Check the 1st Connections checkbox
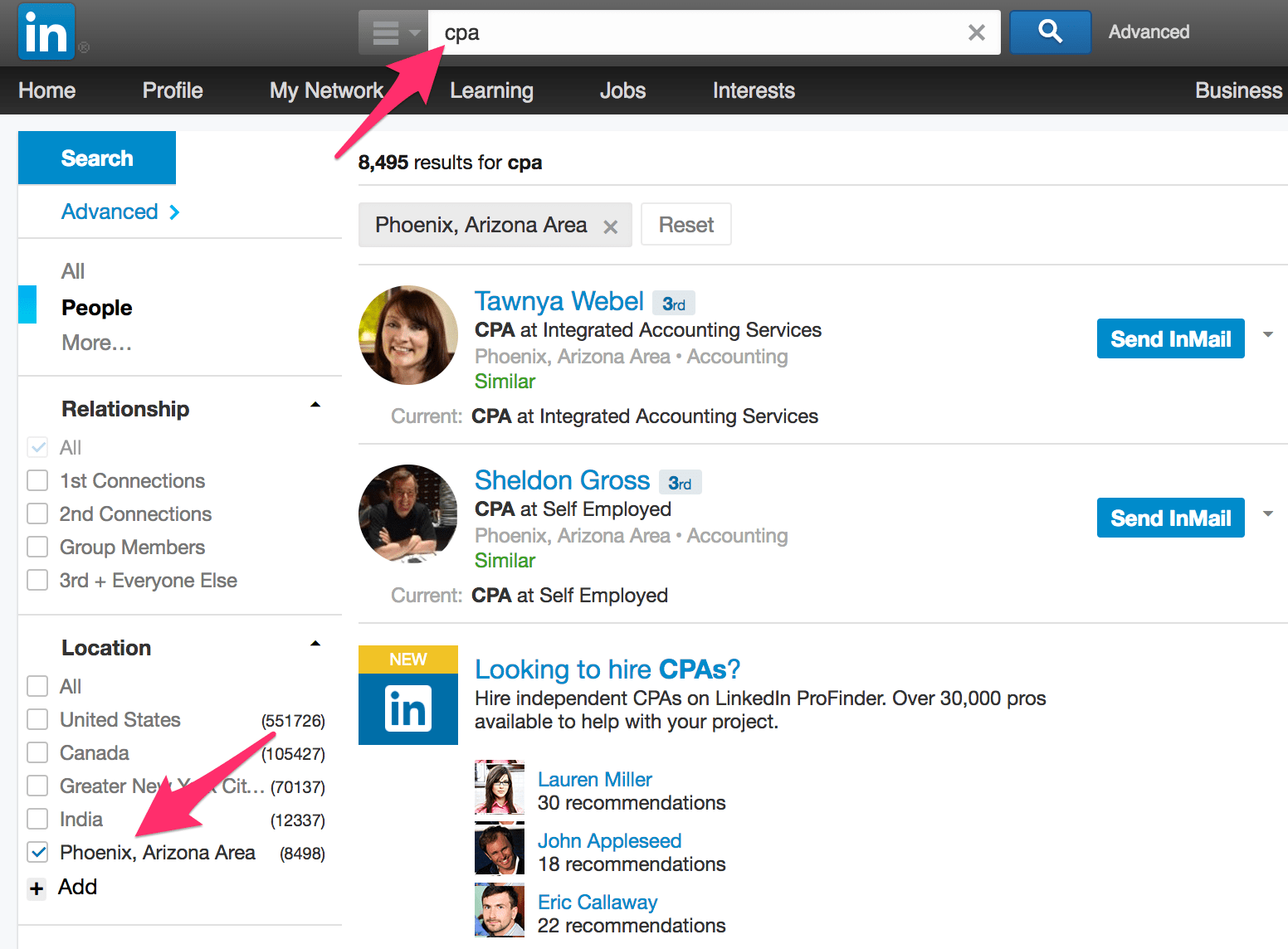 [x=37, y=480]
